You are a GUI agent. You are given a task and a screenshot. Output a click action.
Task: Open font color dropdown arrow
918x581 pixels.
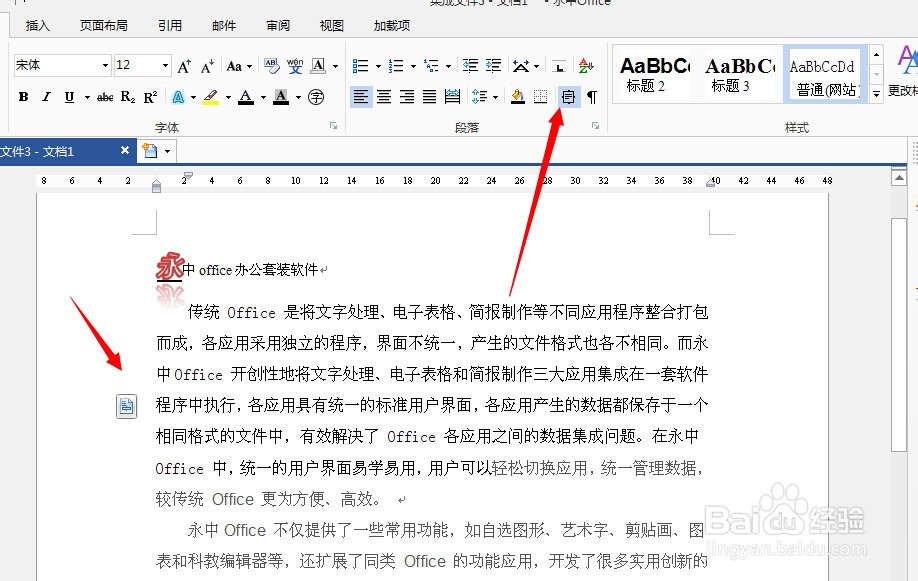(263, 97)
